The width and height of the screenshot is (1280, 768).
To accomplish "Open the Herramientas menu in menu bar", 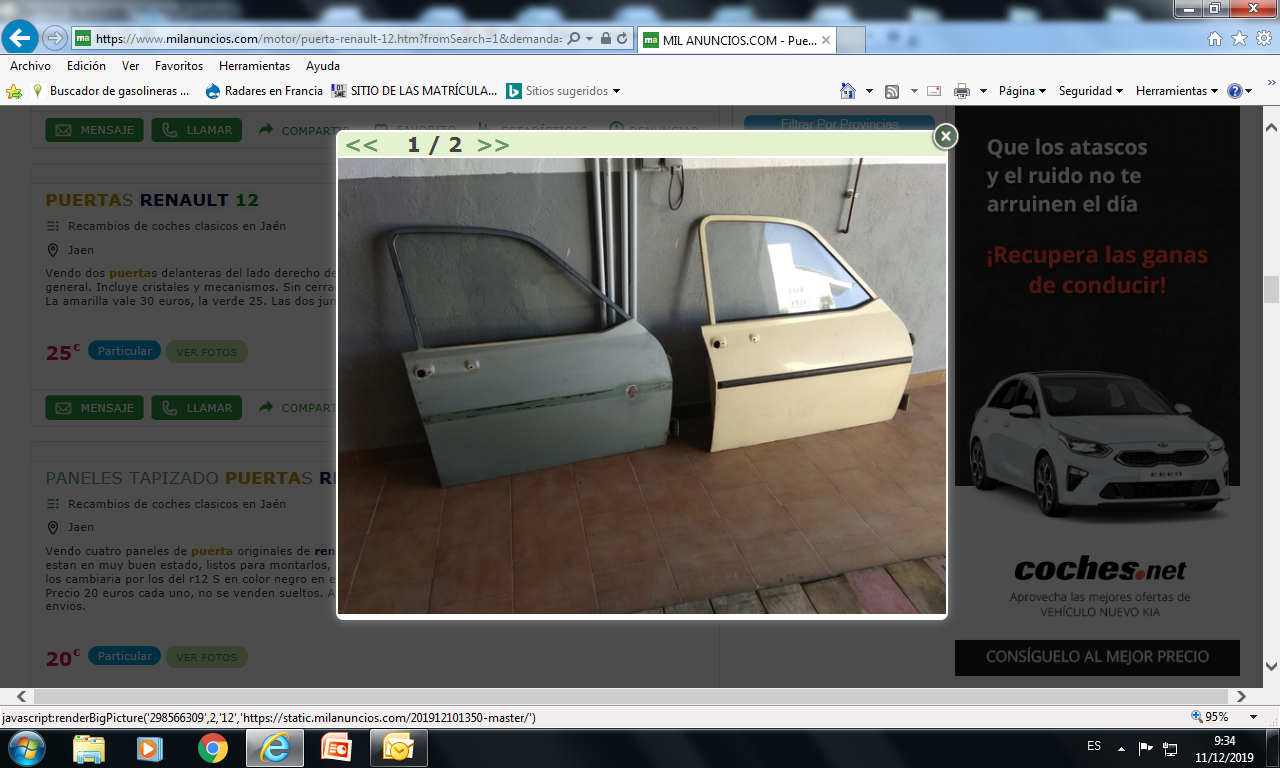I will point(254,66).
